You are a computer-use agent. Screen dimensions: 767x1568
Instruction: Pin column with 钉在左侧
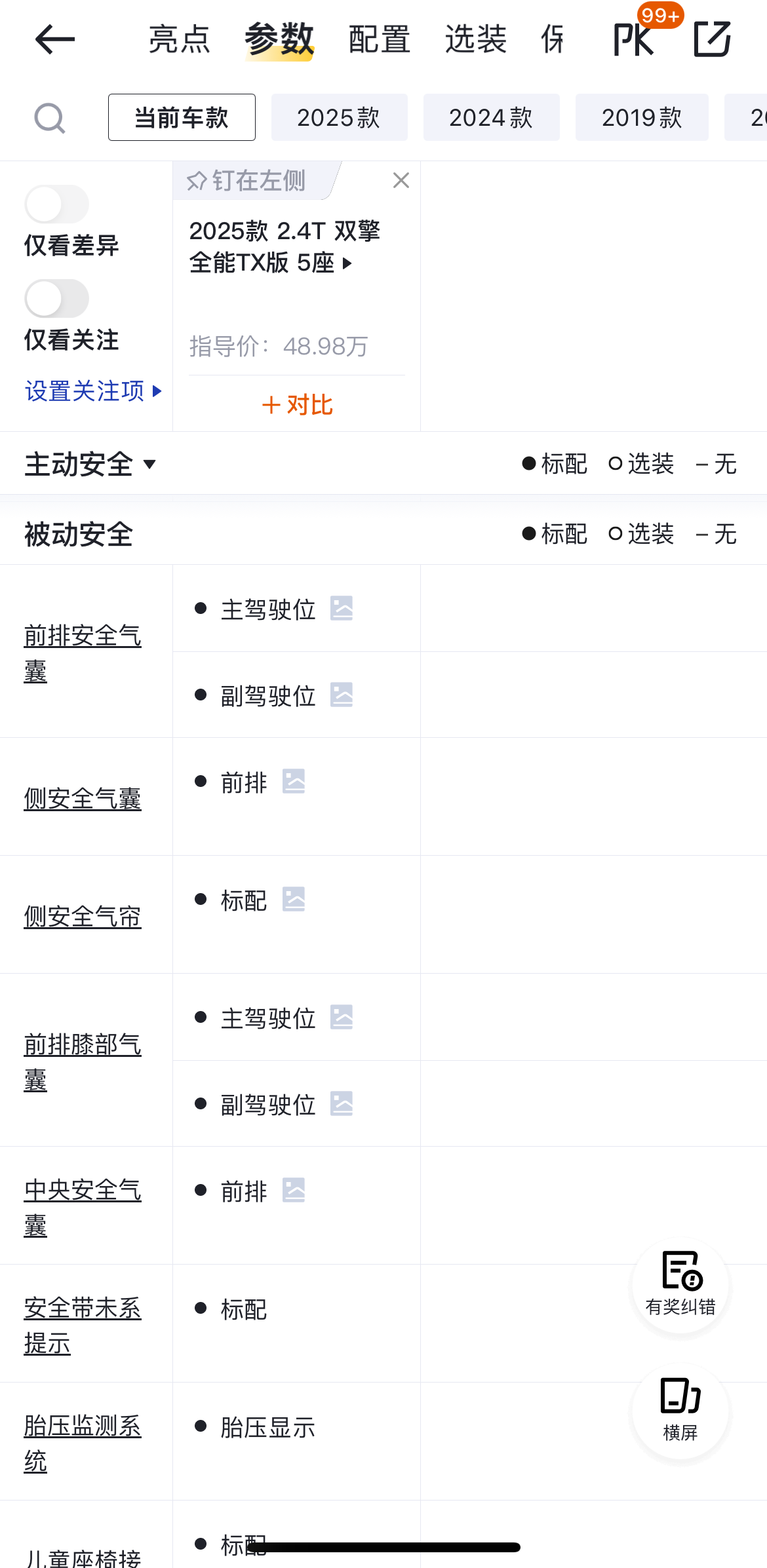[246, 181]
